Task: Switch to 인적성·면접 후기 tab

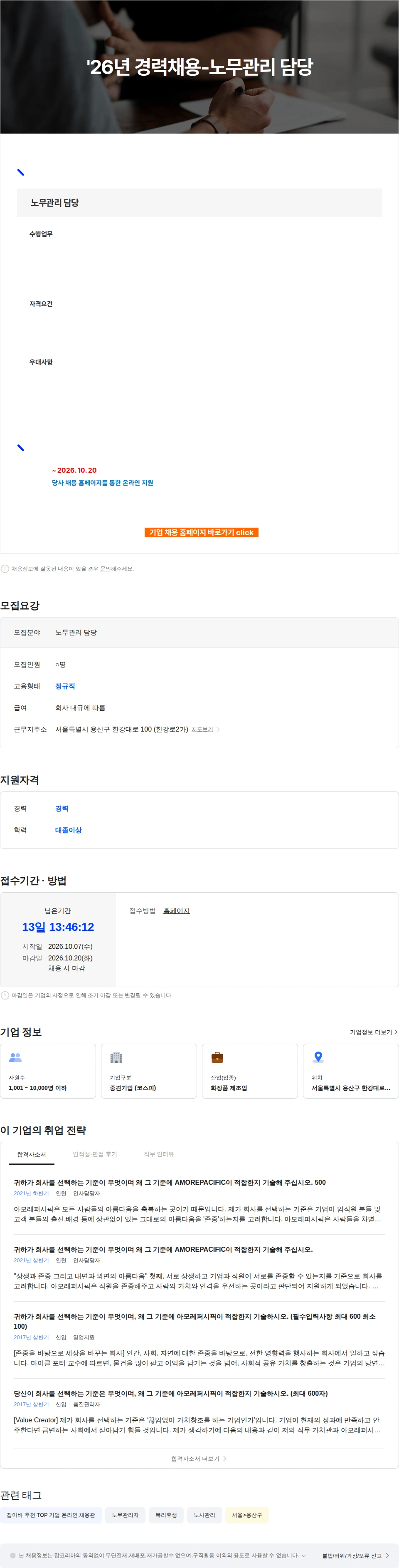Action: click(x=95, y=1154)
